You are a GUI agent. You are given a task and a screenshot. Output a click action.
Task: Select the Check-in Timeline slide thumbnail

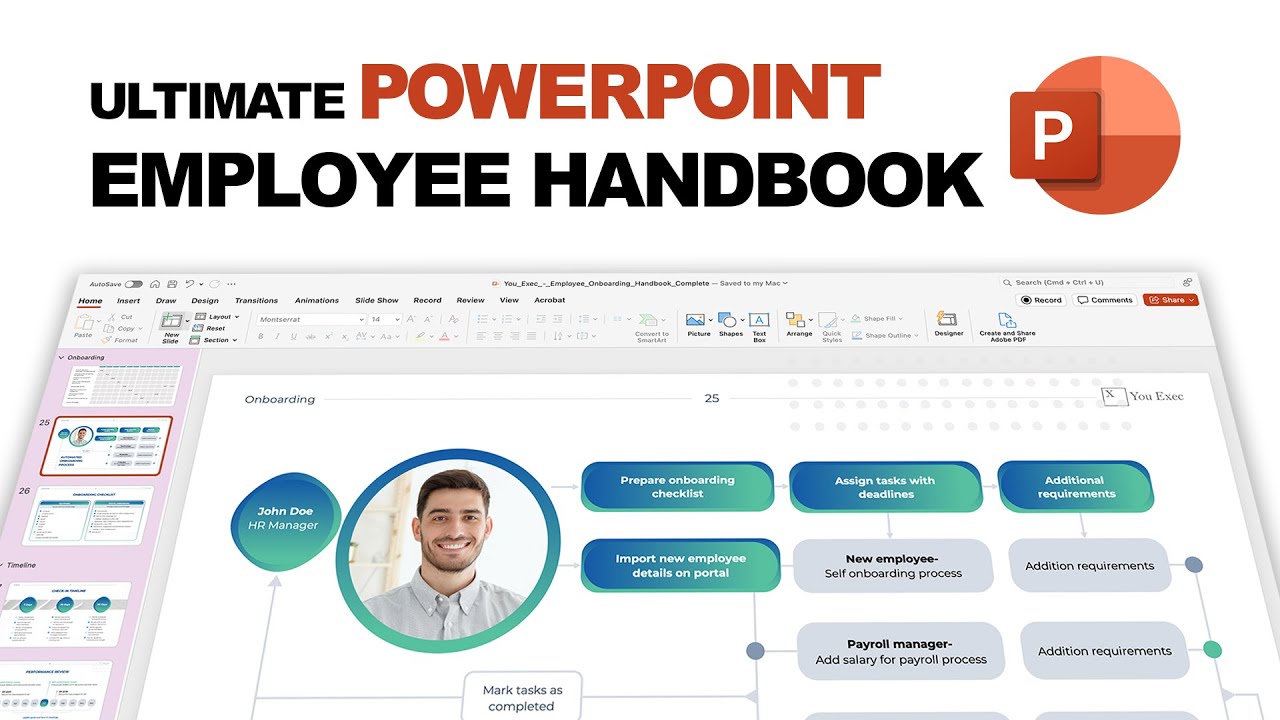pos(67,613)
